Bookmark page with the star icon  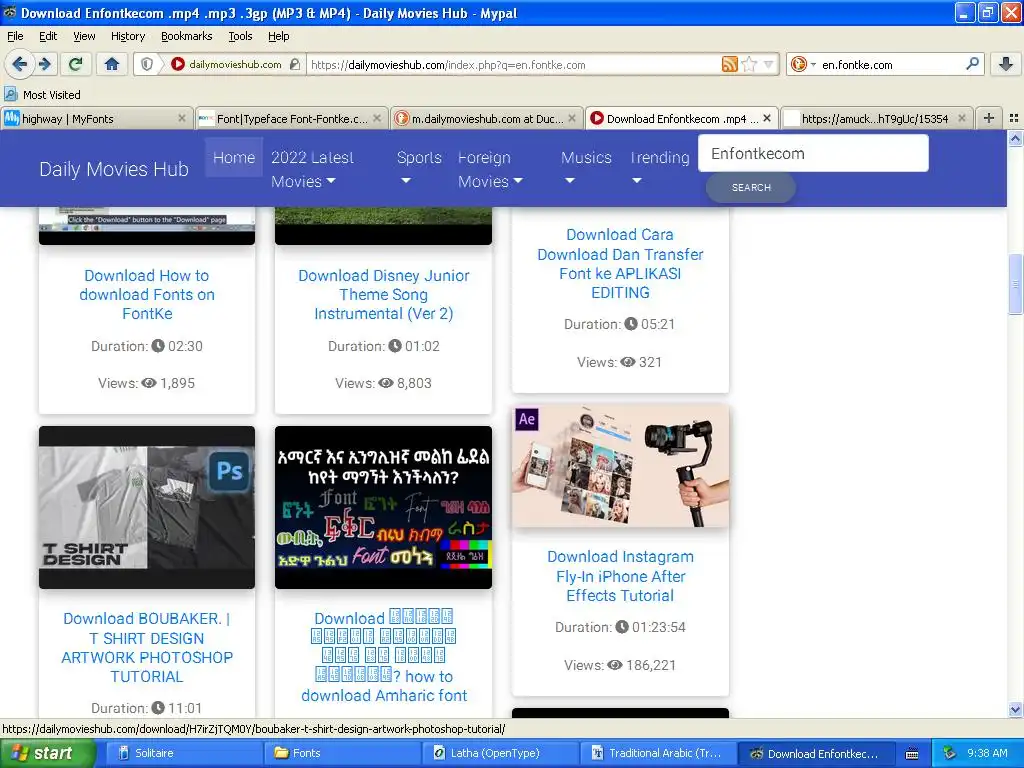(x=750, y=64)
